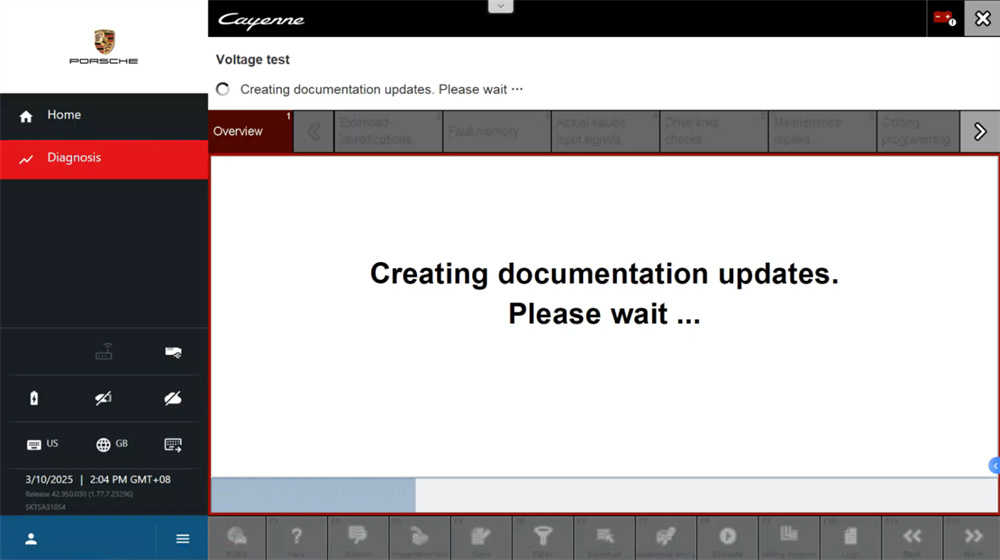The image size is (1000, 560).
Task: Click the red vehicle battery status icon
Action: click(x=944, y=18)
